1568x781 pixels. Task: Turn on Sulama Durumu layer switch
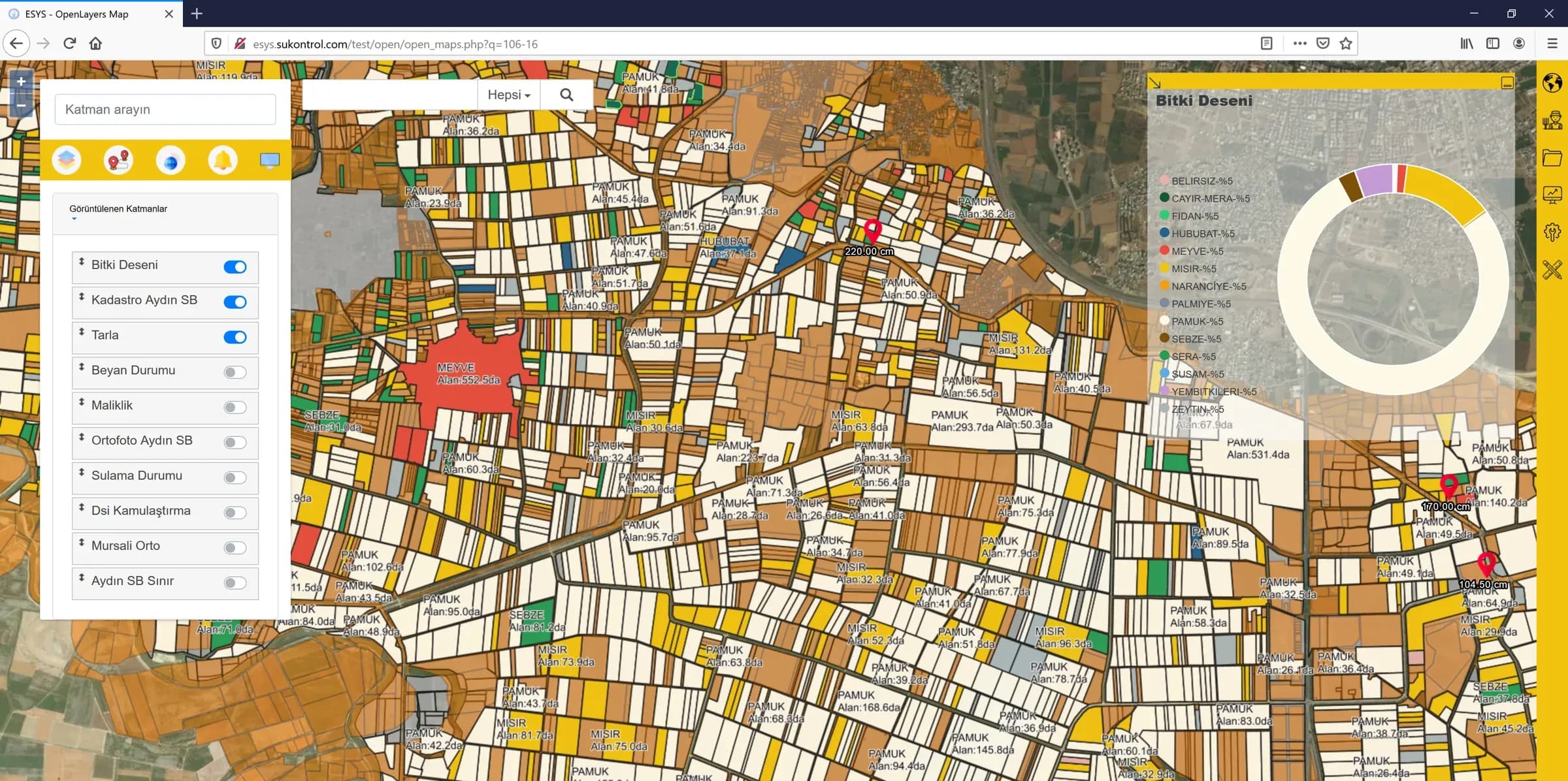tap(235, 477)
